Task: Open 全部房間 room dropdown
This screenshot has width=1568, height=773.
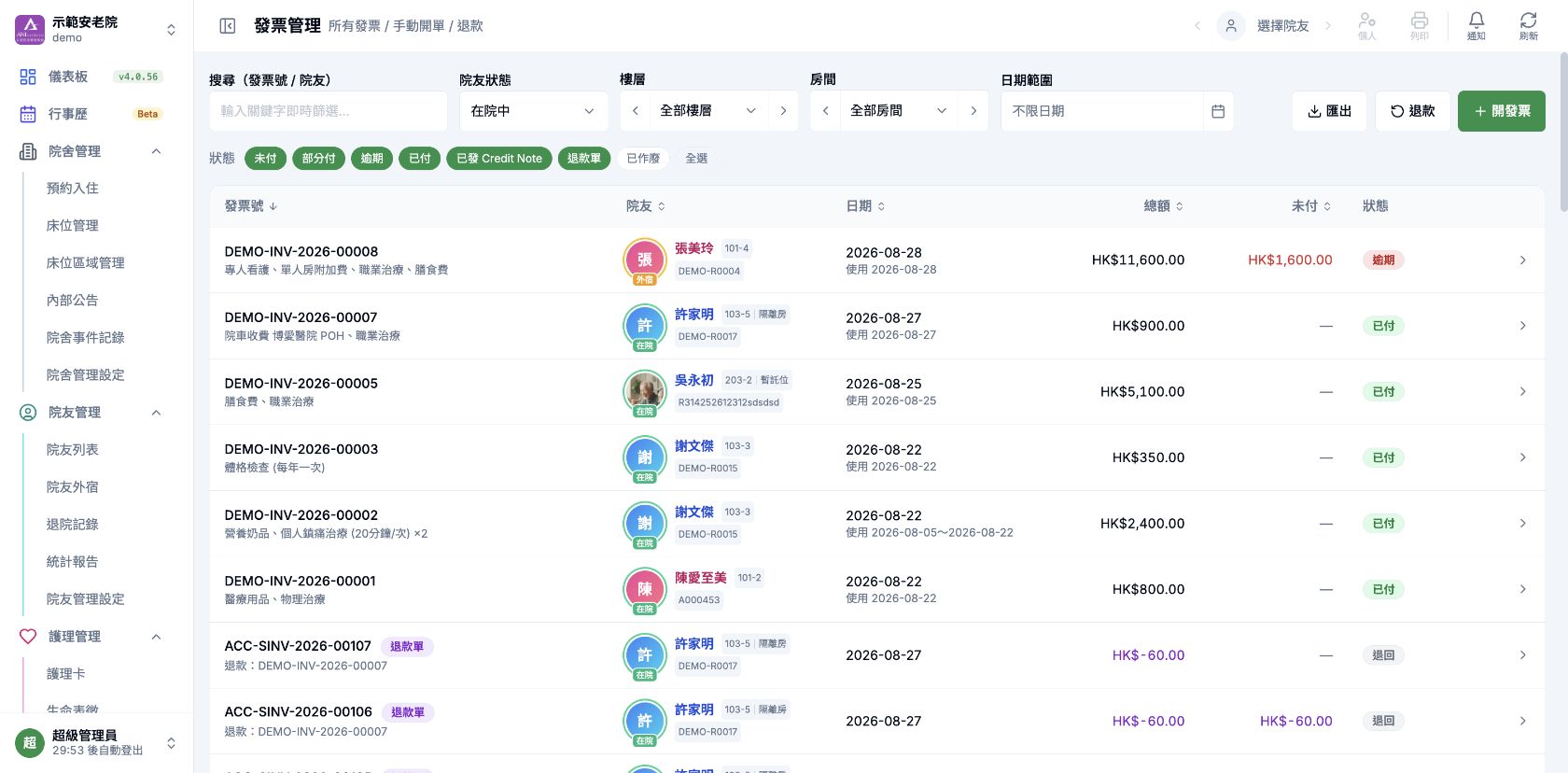Action: click(899, 111)
